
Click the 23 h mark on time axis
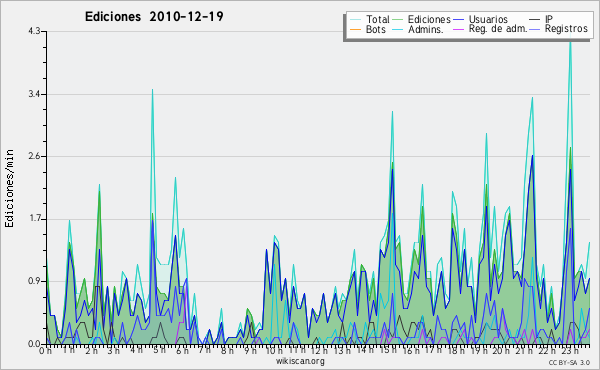tap(569, 350)
